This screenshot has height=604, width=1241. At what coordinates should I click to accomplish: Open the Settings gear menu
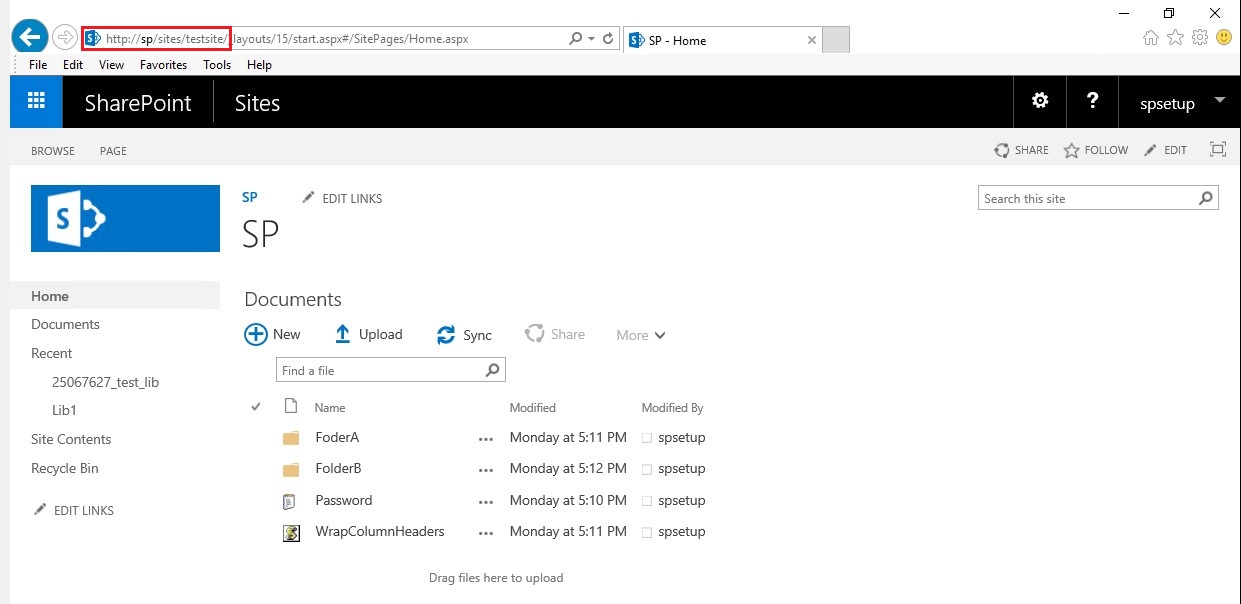(1040, 101)
